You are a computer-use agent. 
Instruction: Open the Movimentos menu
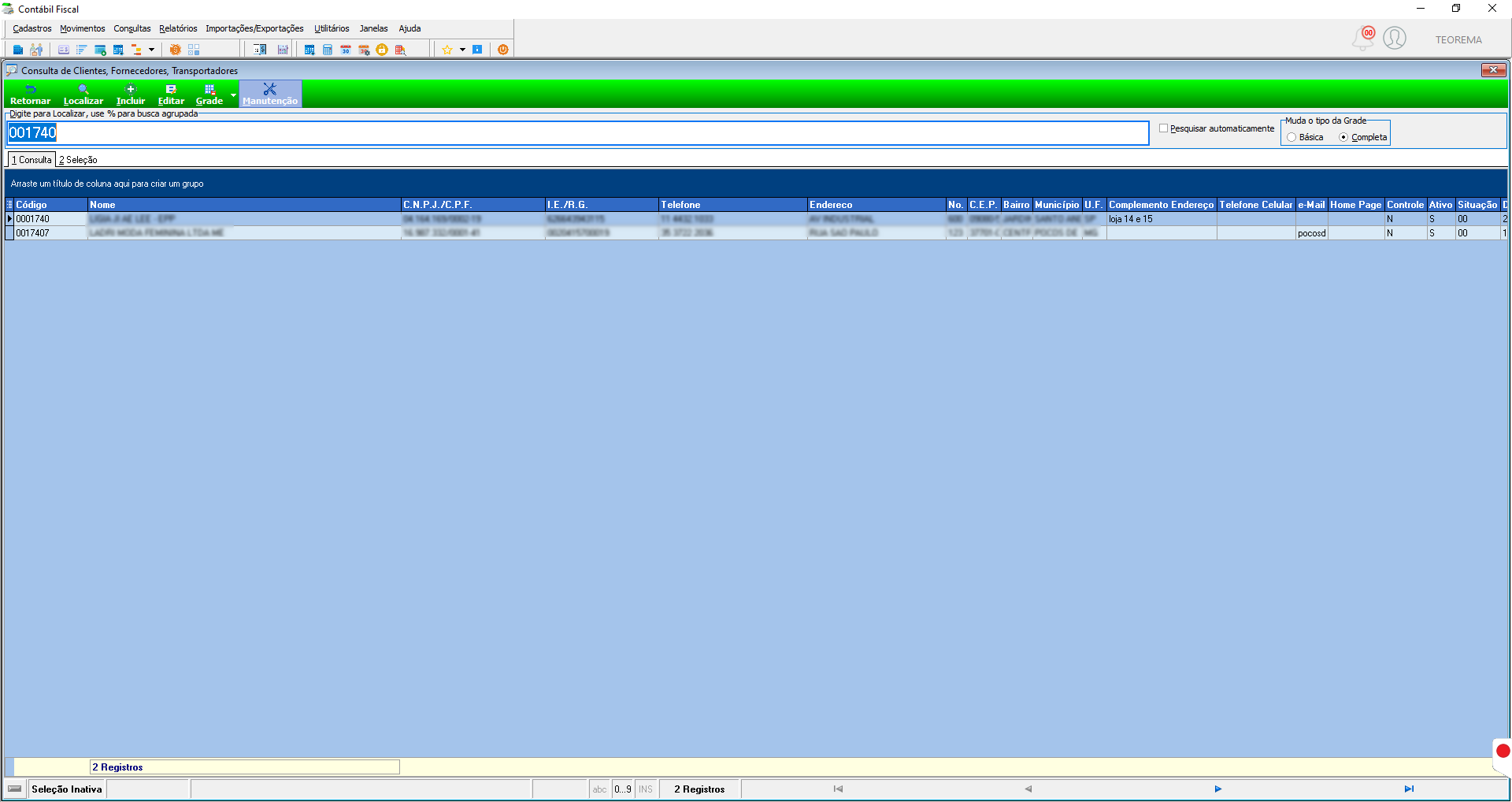83,28
